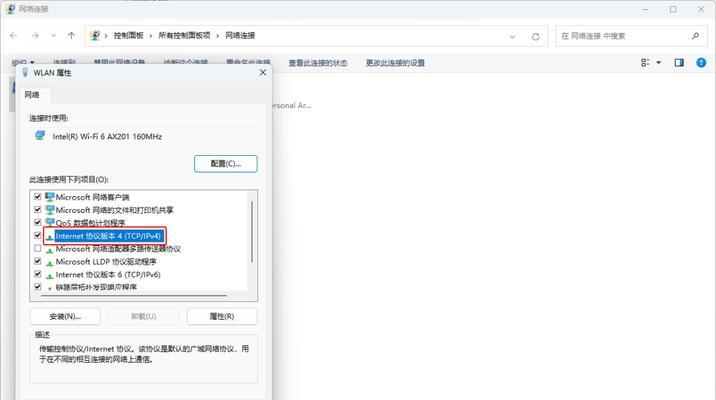
Task: Click the 网络连接 window title icon
Action: [10, 9]
